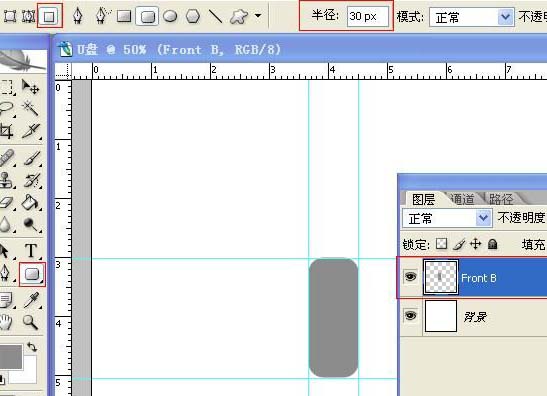Pick the Ellipse shape tool
Viewport: 547px width, 396px height.
tap(170, 16)
